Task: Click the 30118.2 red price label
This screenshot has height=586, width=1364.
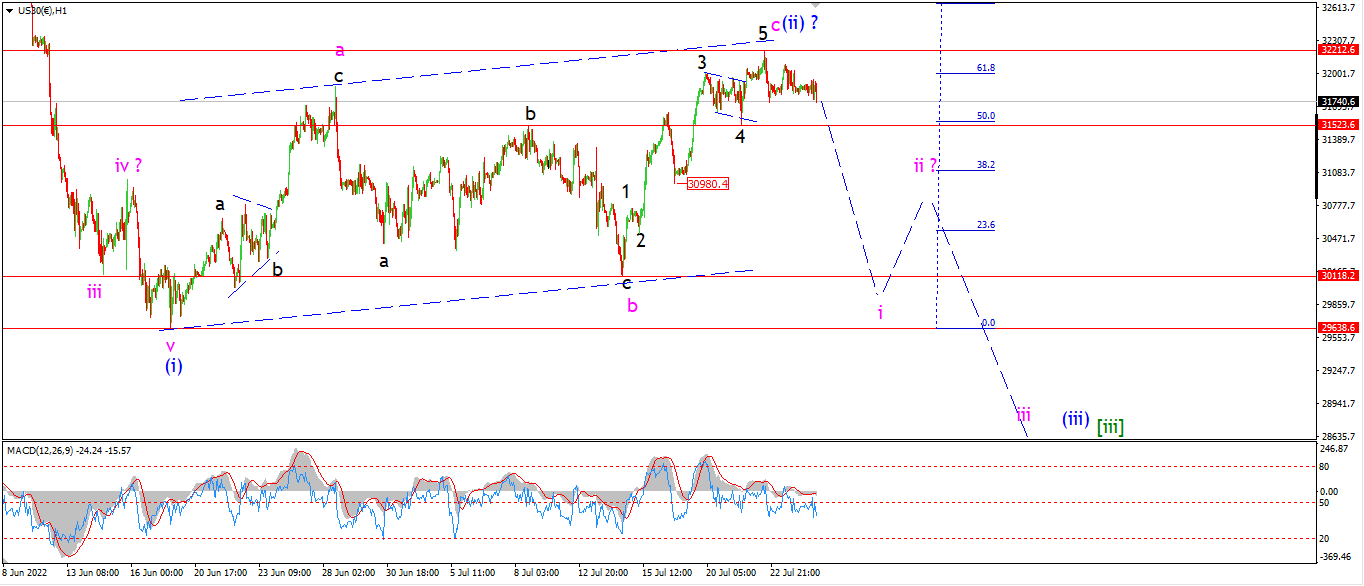Action: coord(1338,275)
